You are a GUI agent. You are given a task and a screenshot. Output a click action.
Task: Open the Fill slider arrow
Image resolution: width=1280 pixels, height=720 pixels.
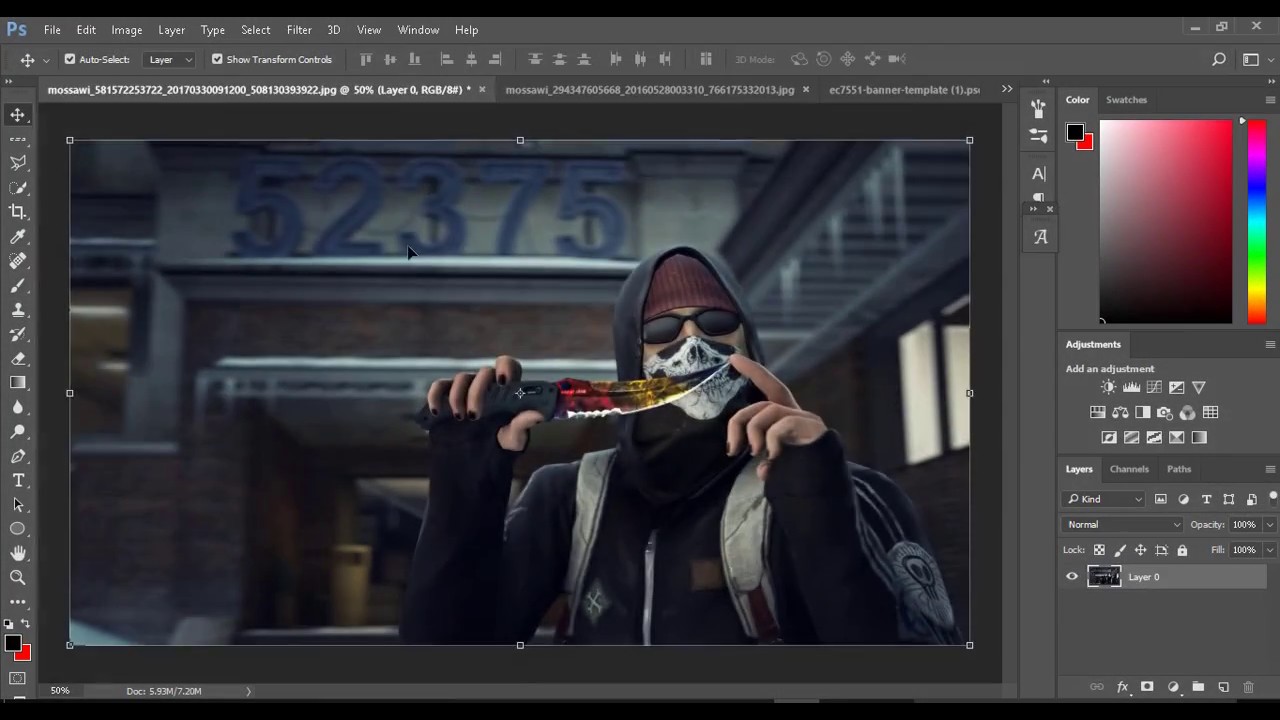pos(1270,550)
